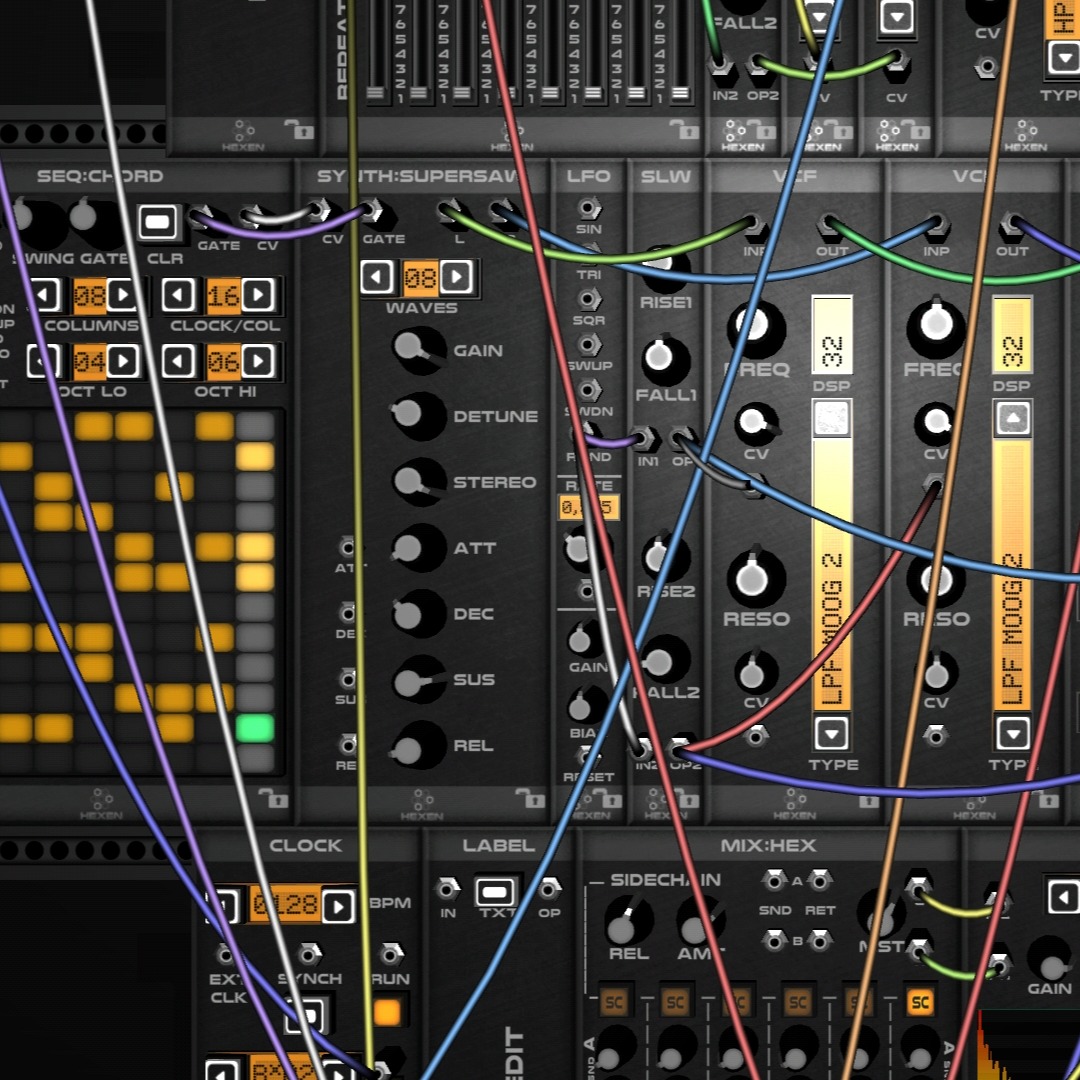Click the CLOCK RUN jack
1080x1080 pixels.
click(391, 955)
